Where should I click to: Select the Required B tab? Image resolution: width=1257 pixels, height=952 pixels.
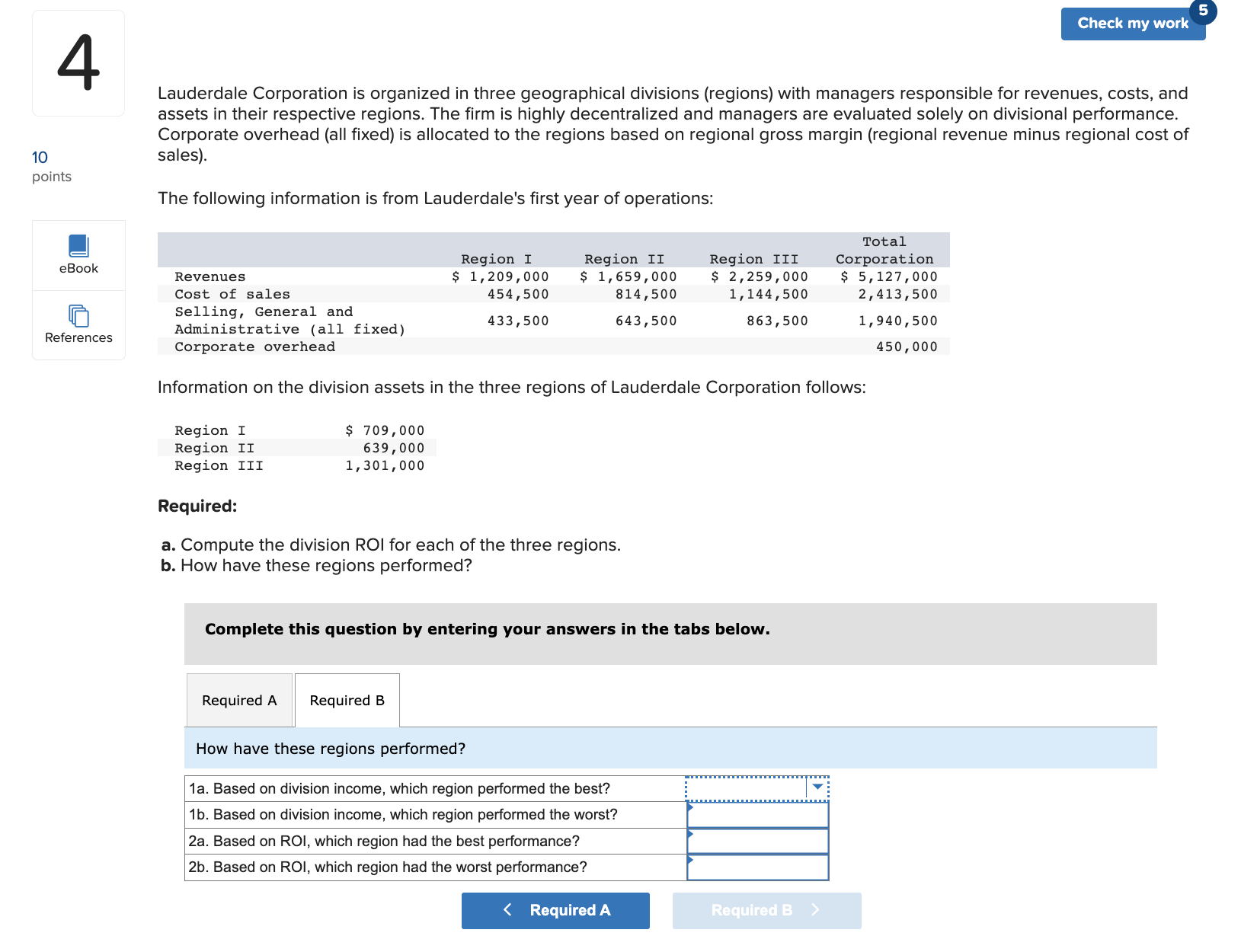347,700
